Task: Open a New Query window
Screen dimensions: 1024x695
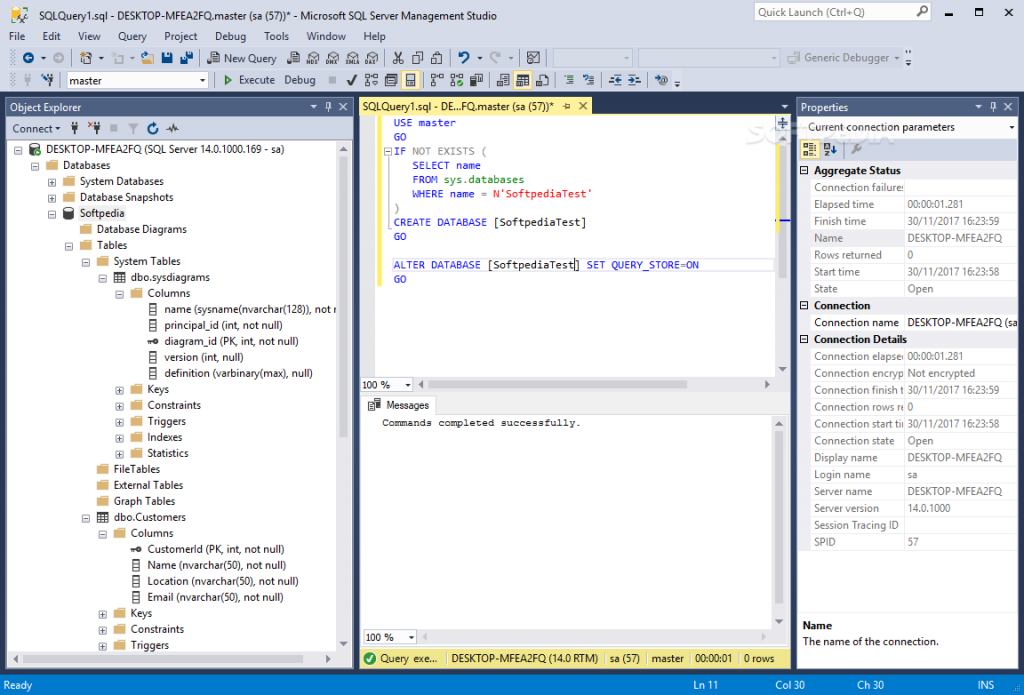Action: pos(241,58)
